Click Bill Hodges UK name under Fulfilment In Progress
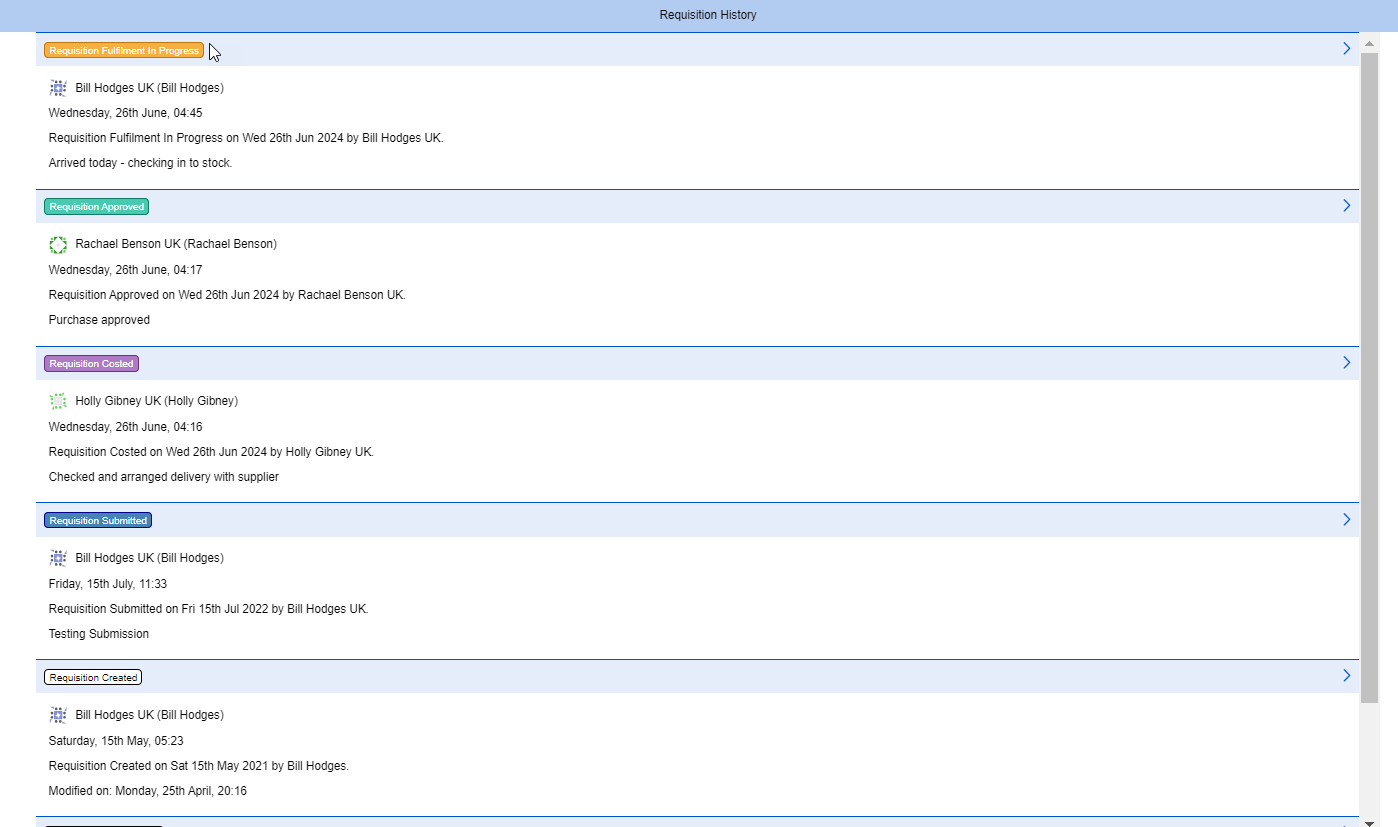This screenshot has width=1398, height=827. click(x=150, y=88)
